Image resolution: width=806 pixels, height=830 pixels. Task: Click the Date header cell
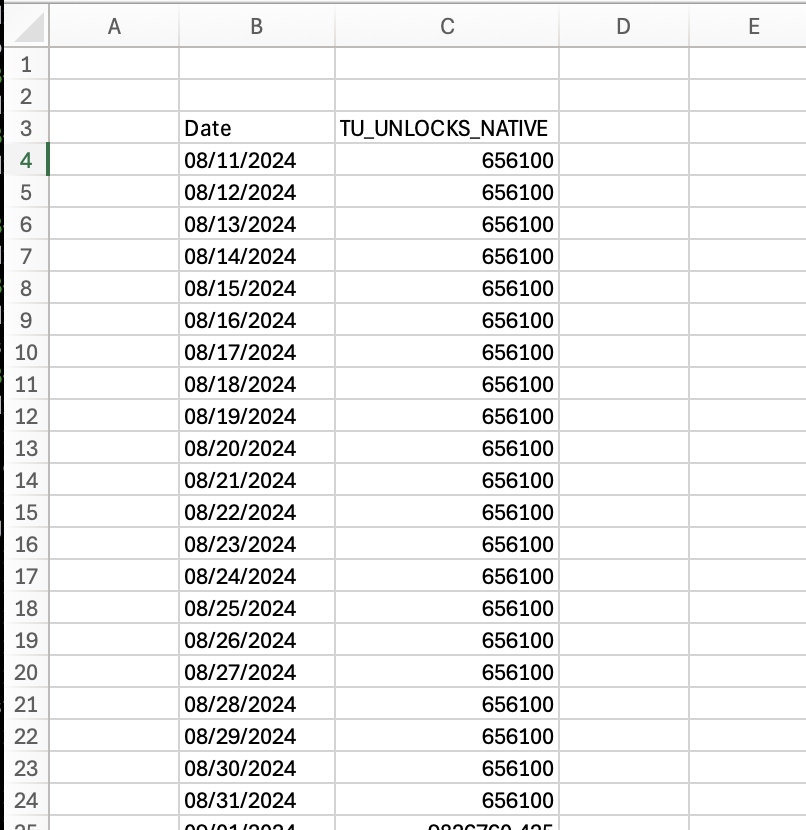[257, 128]
